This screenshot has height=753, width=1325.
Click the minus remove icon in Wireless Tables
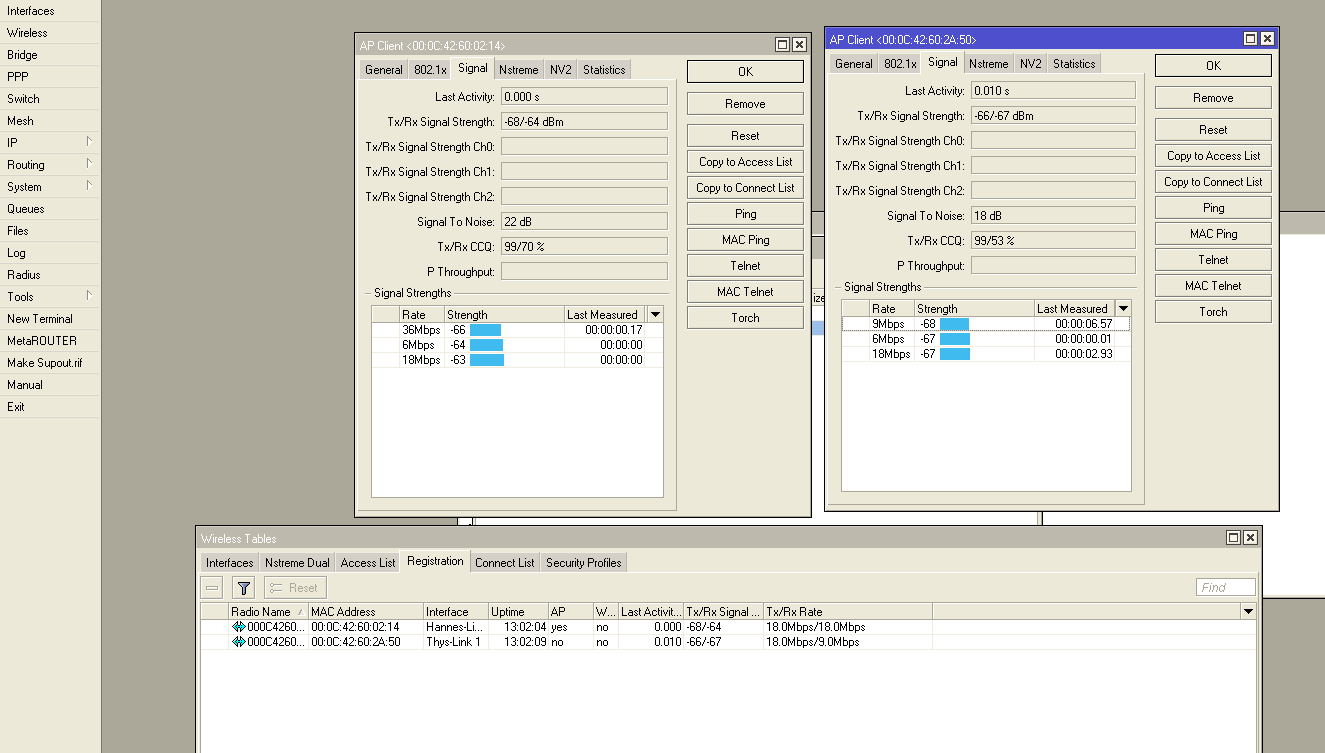pyautogui.click(x=212, y=588)
